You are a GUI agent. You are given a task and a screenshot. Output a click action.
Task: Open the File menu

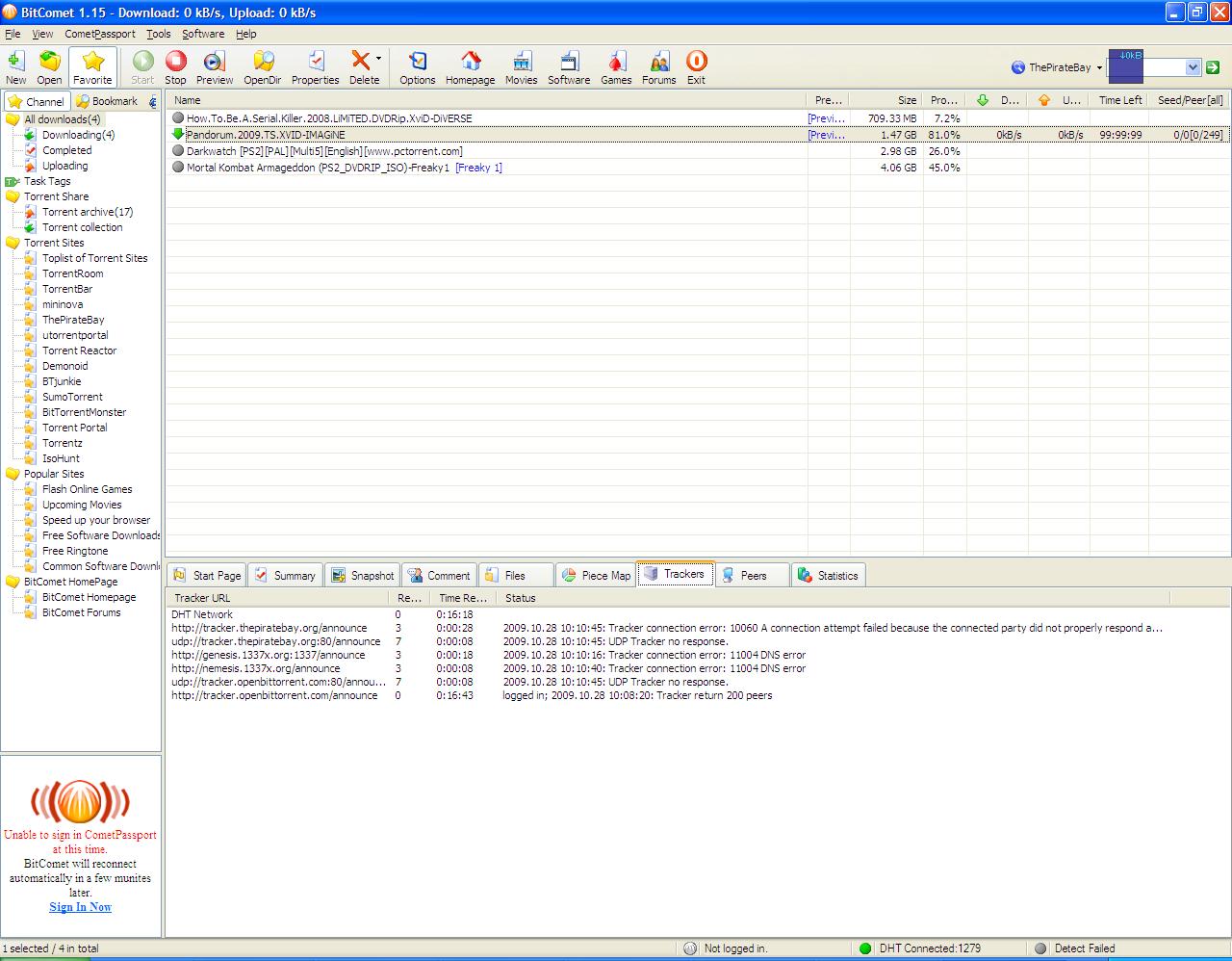pos(13,34)
